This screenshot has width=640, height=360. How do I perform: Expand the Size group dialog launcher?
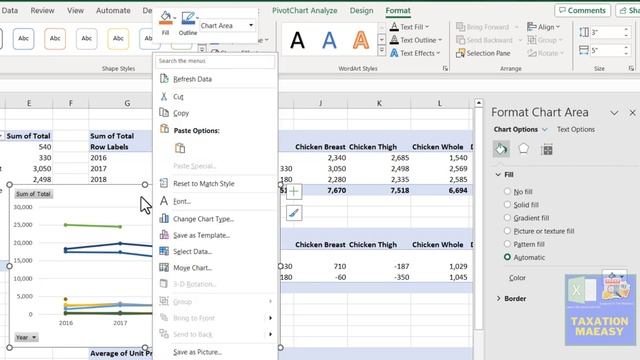[x=631, y=69]
